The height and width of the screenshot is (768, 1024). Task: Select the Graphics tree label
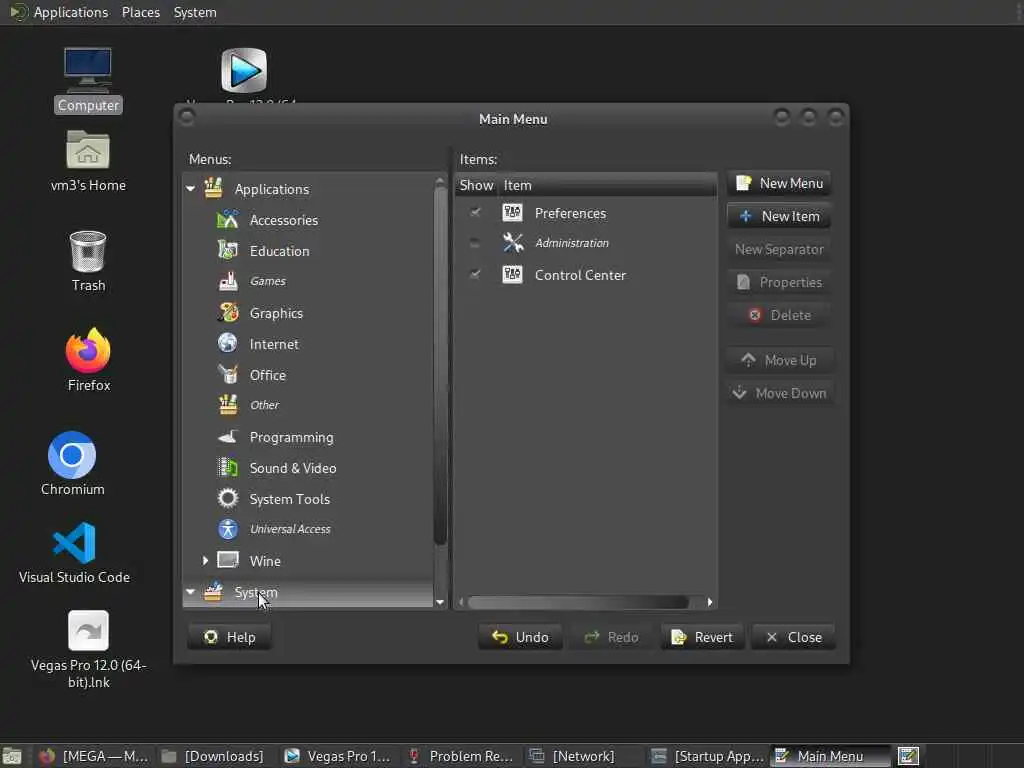(276, 313)
